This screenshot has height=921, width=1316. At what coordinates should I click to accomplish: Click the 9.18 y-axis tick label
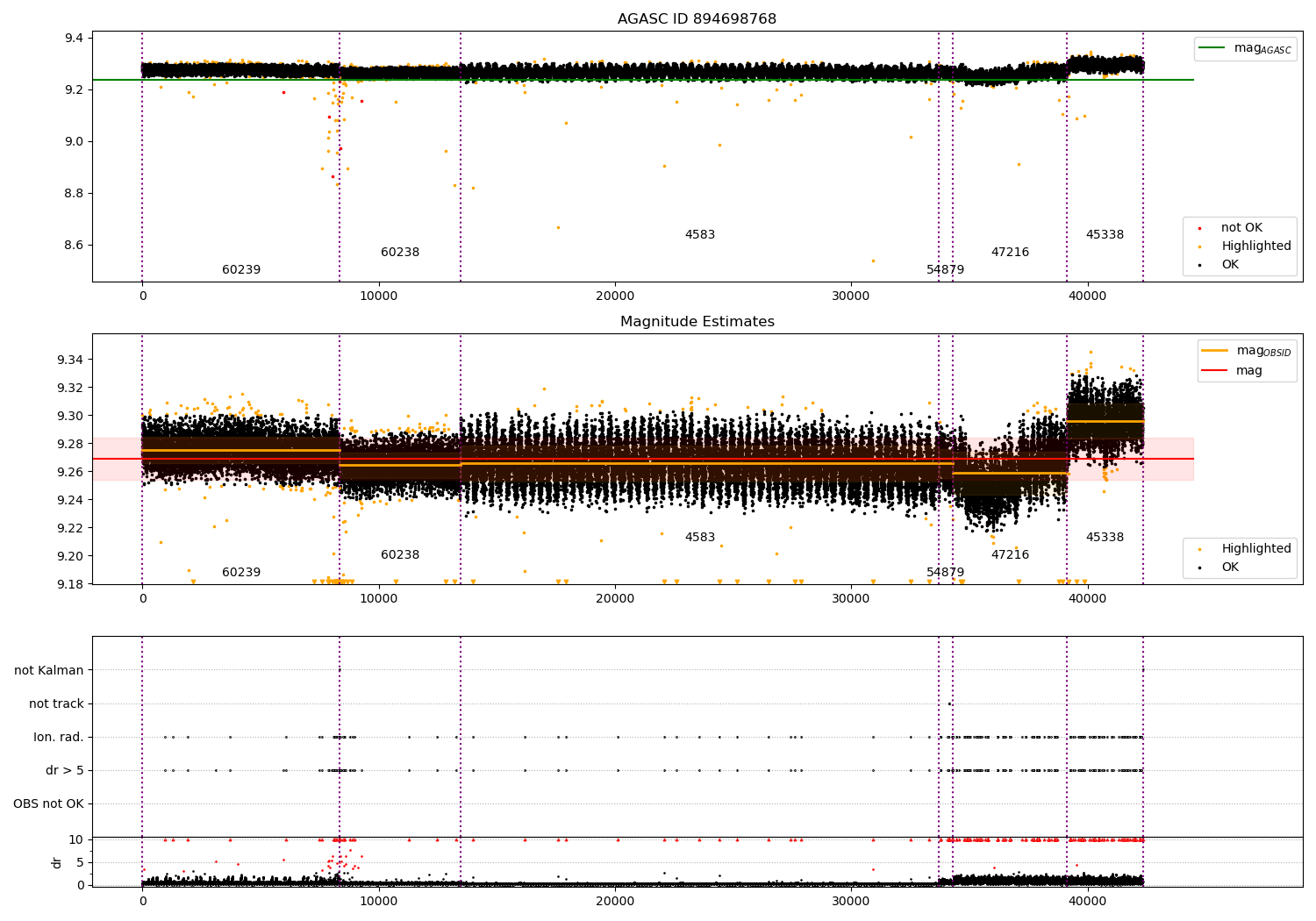(x=71, y=584)
